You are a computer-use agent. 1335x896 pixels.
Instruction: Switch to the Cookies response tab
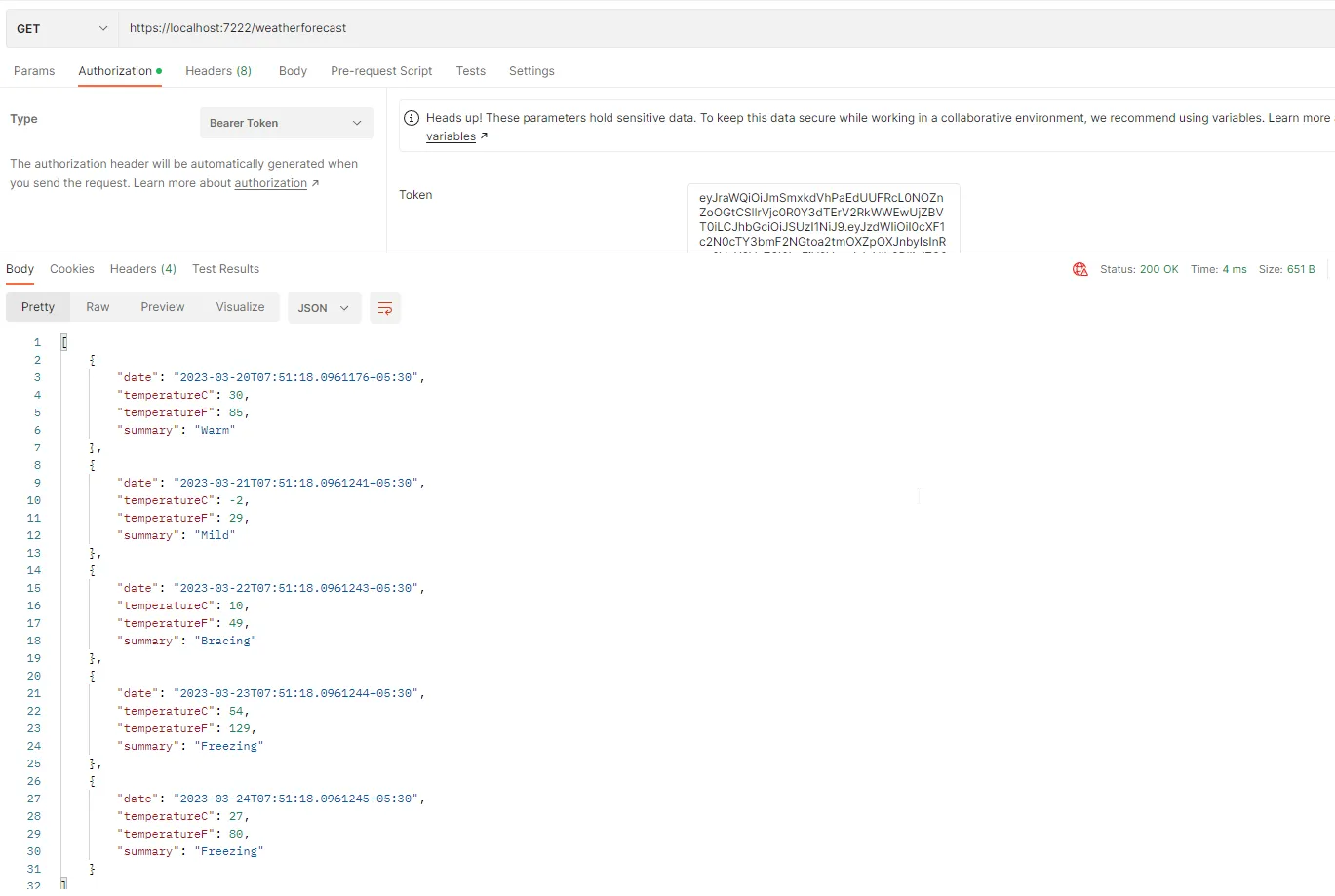click(x=72, y=268)
